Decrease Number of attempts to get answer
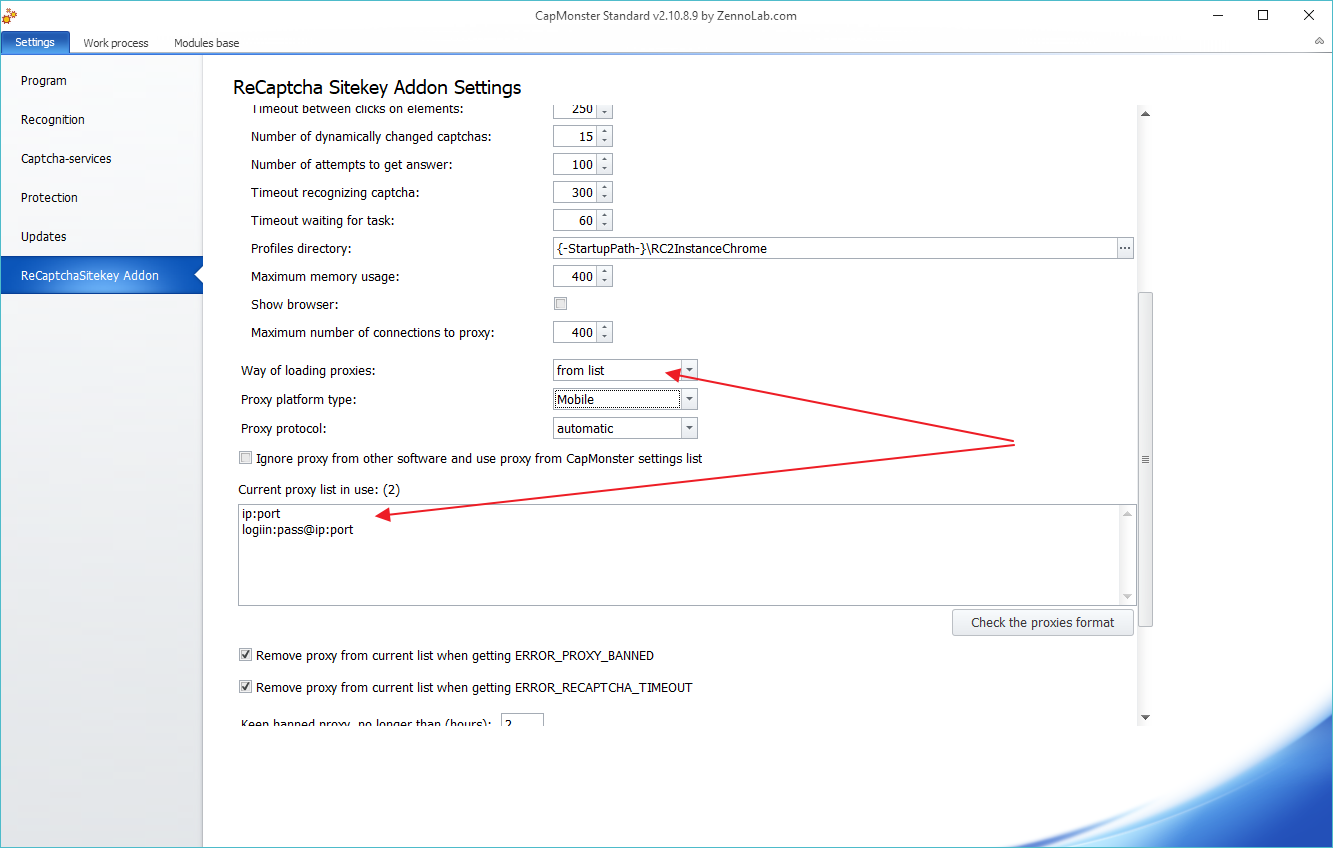The height and width of the screenshot is (848, 1333). 605,170
